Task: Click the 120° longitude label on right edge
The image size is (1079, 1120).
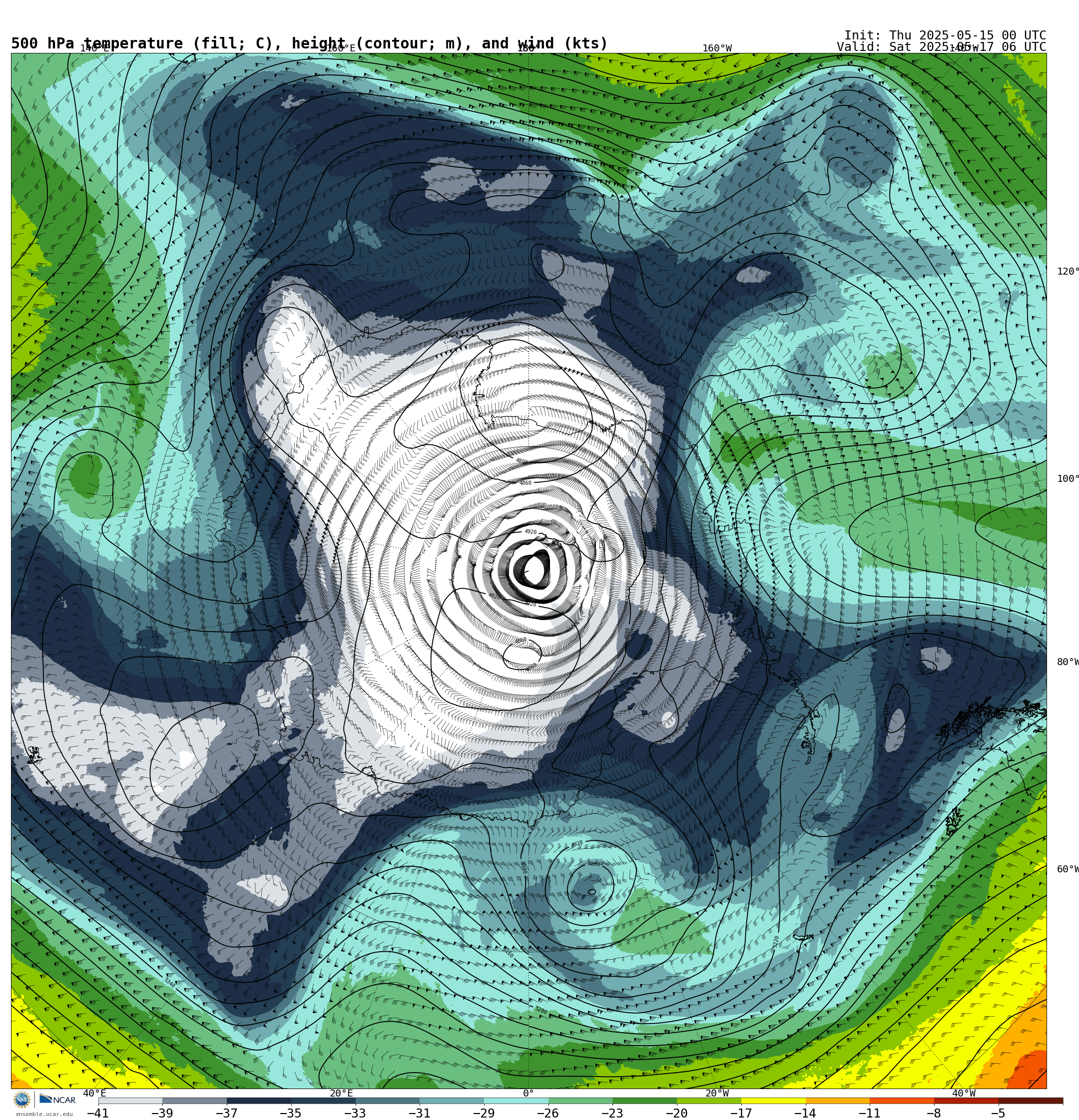Action: (1068, 272)
